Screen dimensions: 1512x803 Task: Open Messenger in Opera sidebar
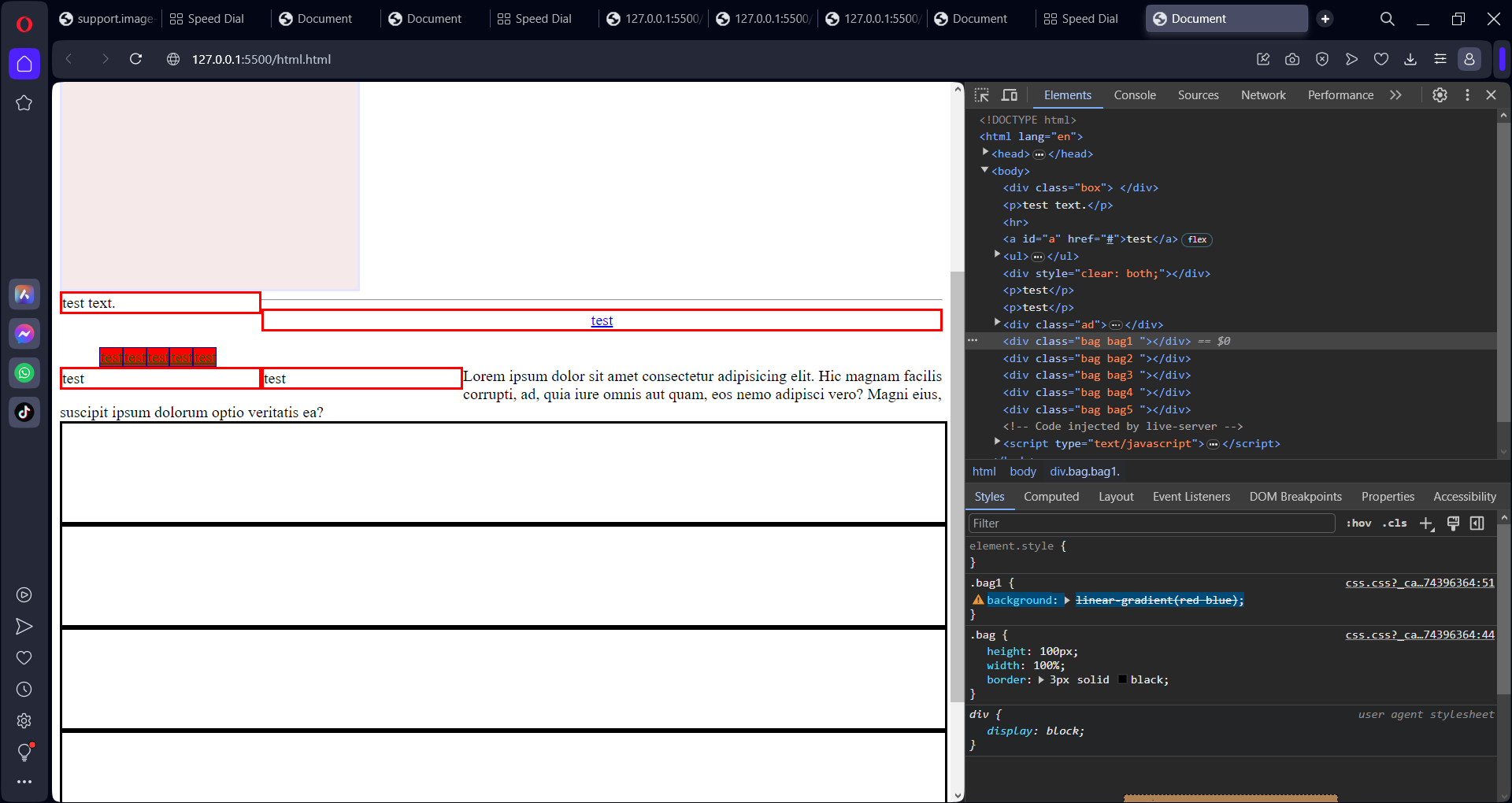point(24,333)
